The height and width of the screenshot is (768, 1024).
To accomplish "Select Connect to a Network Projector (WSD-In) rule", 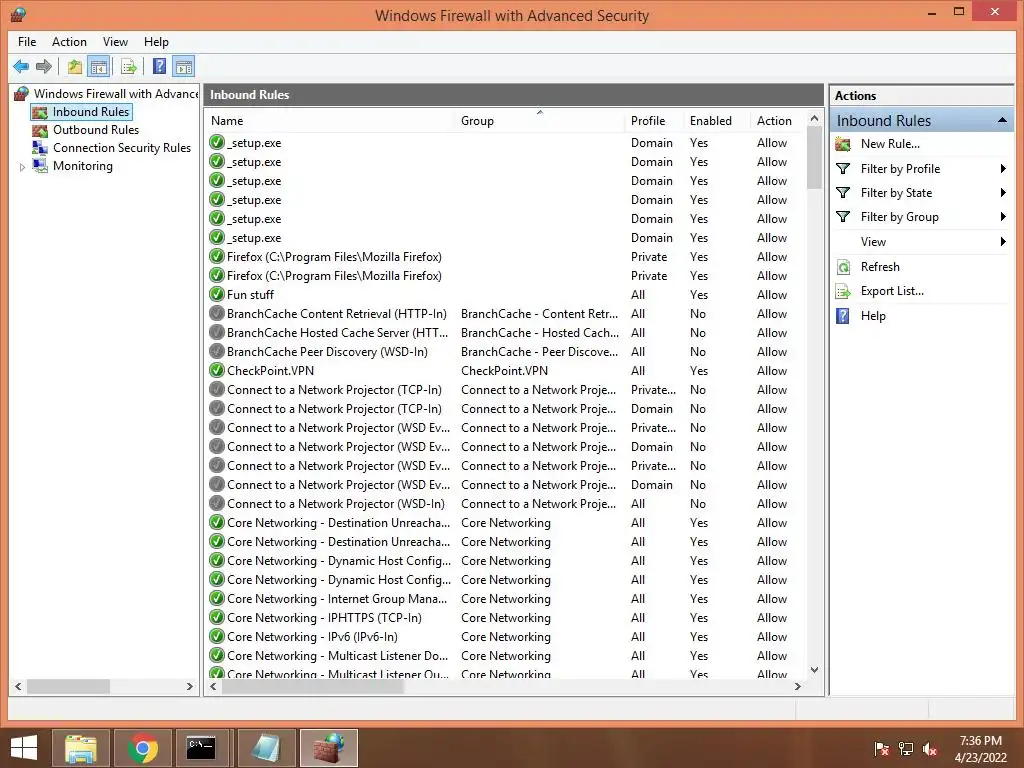I will pyautogui.click(x=507, y=504).
